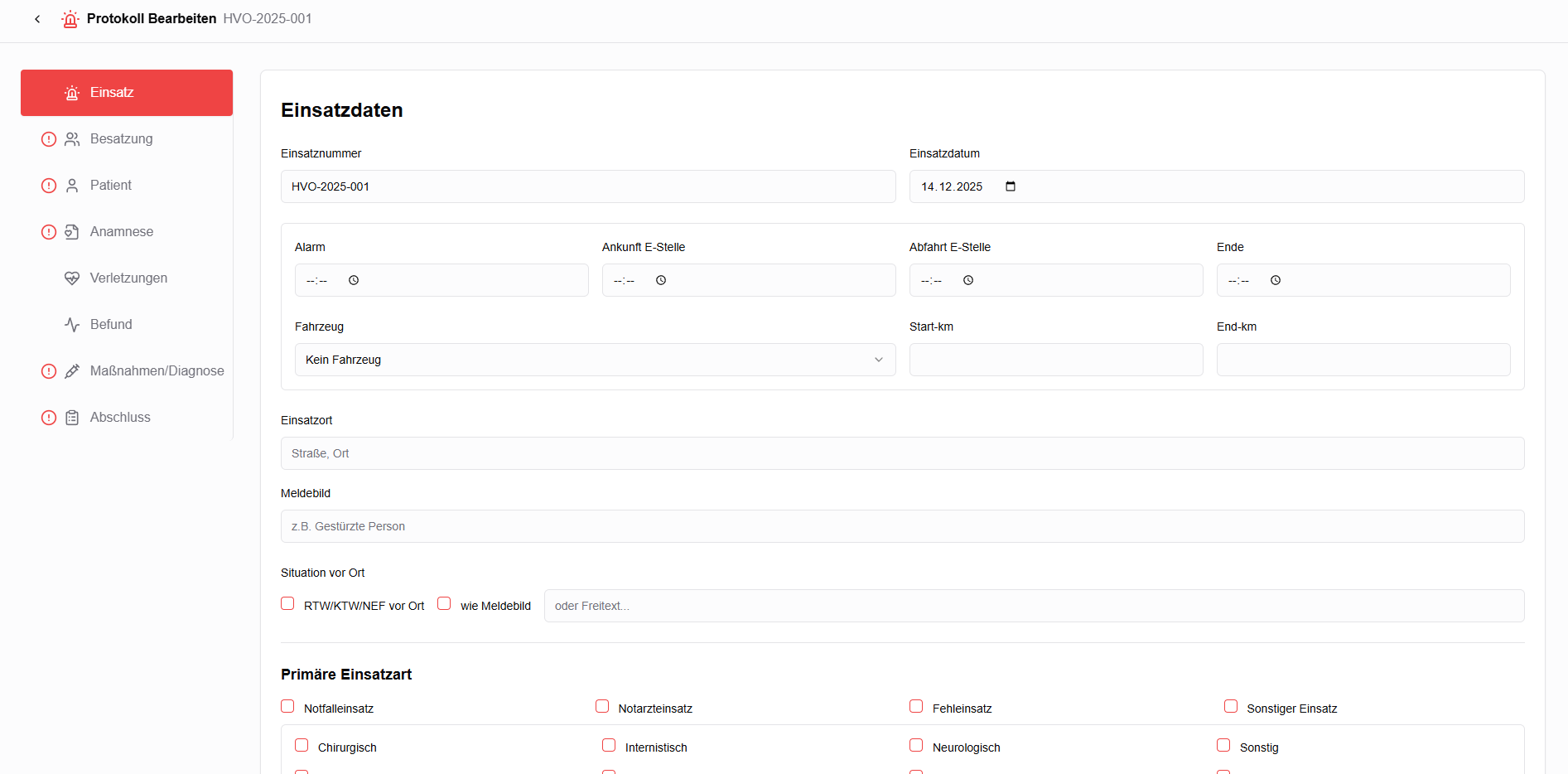Select the siren icon for Einsatz

coord(71,92)
